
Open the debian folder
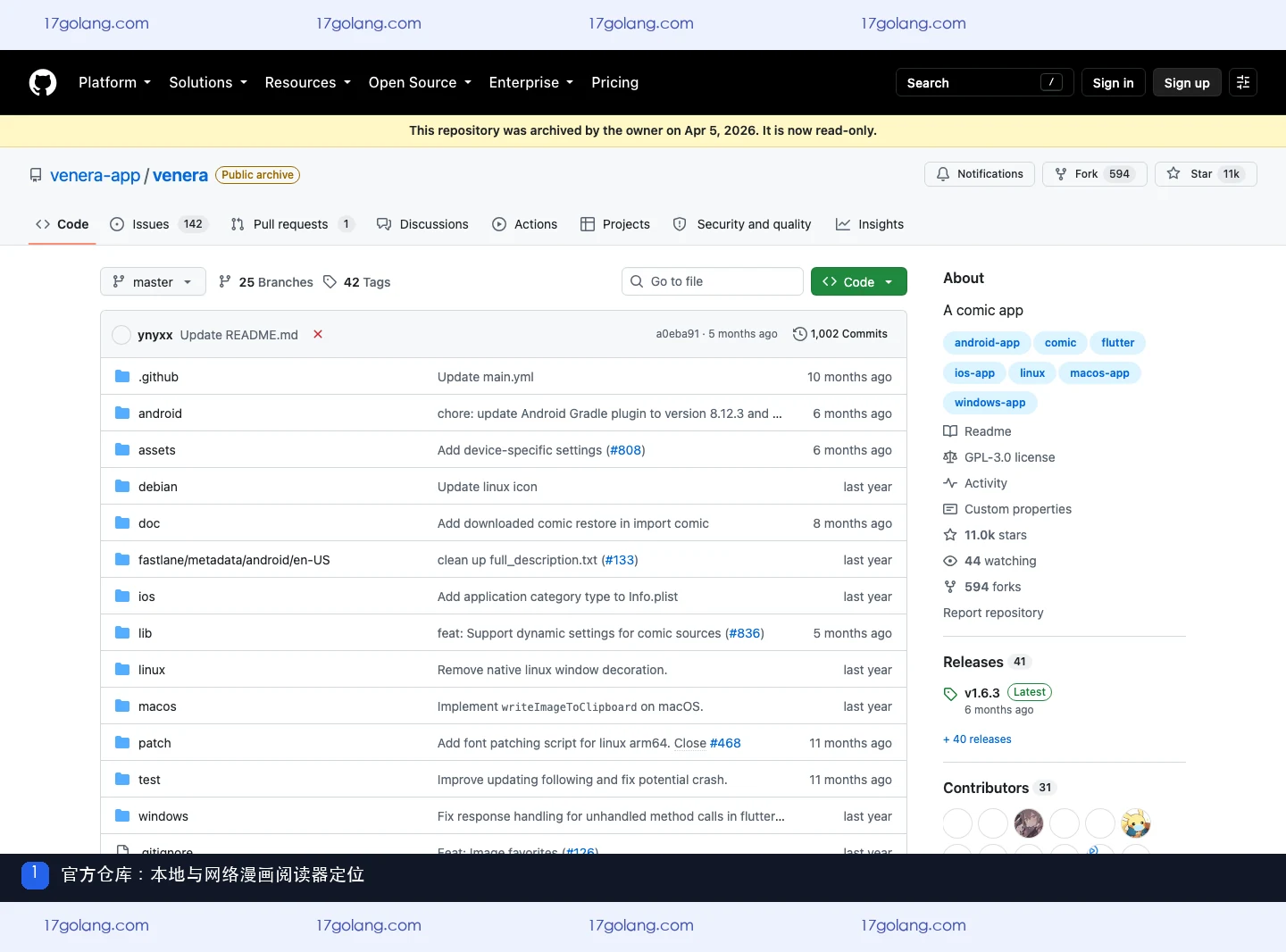[x=157, y=487]
